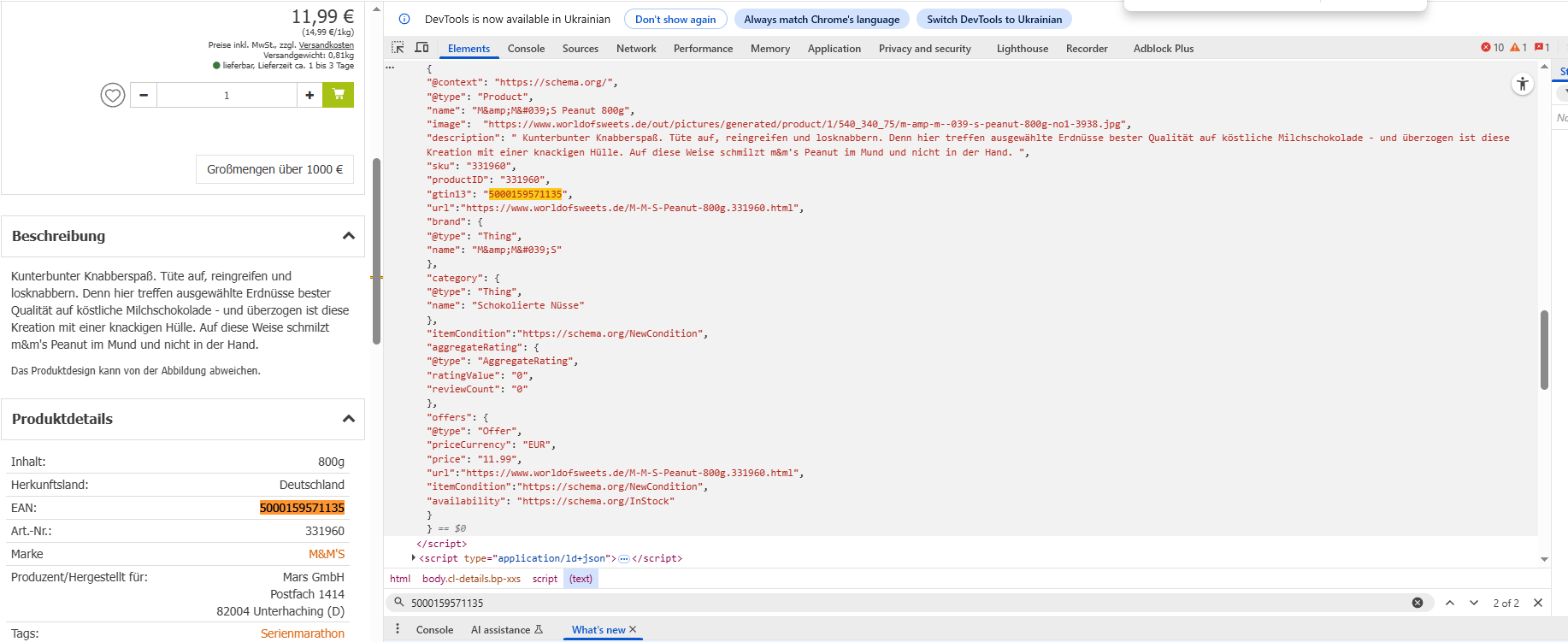Click the inspect element picker icon
The height and width of the screenshot is (642, 1568).
coord(398,48)
